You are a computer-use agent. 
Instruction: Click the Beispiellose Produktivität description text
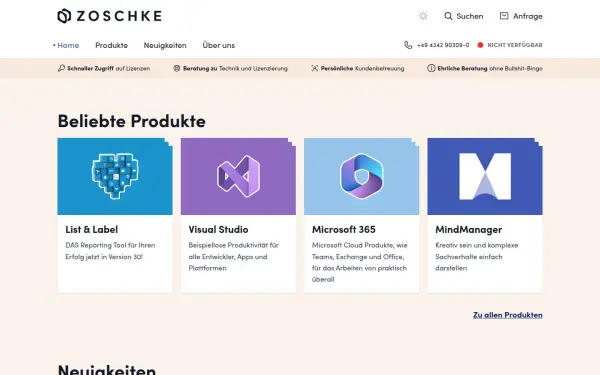(x=233, y=256)
